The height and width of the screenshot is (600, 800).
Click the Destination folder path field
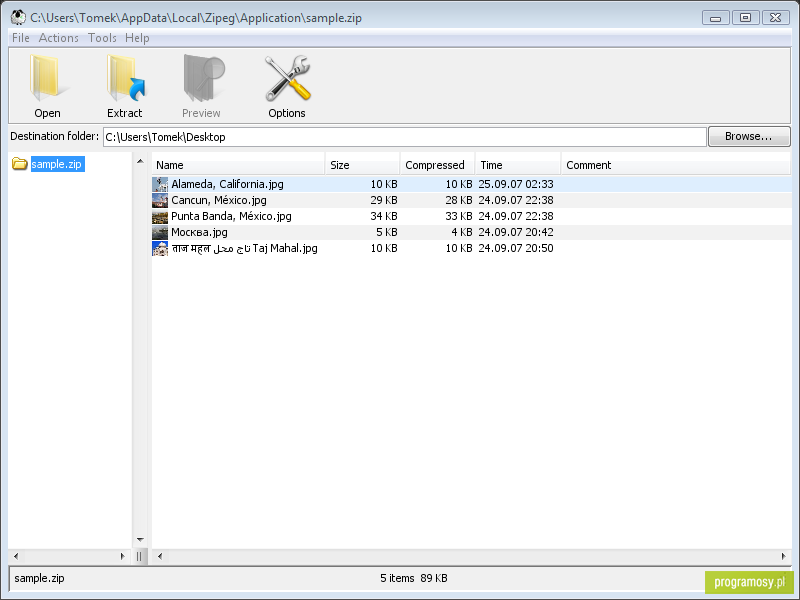[x=405, y=137]
